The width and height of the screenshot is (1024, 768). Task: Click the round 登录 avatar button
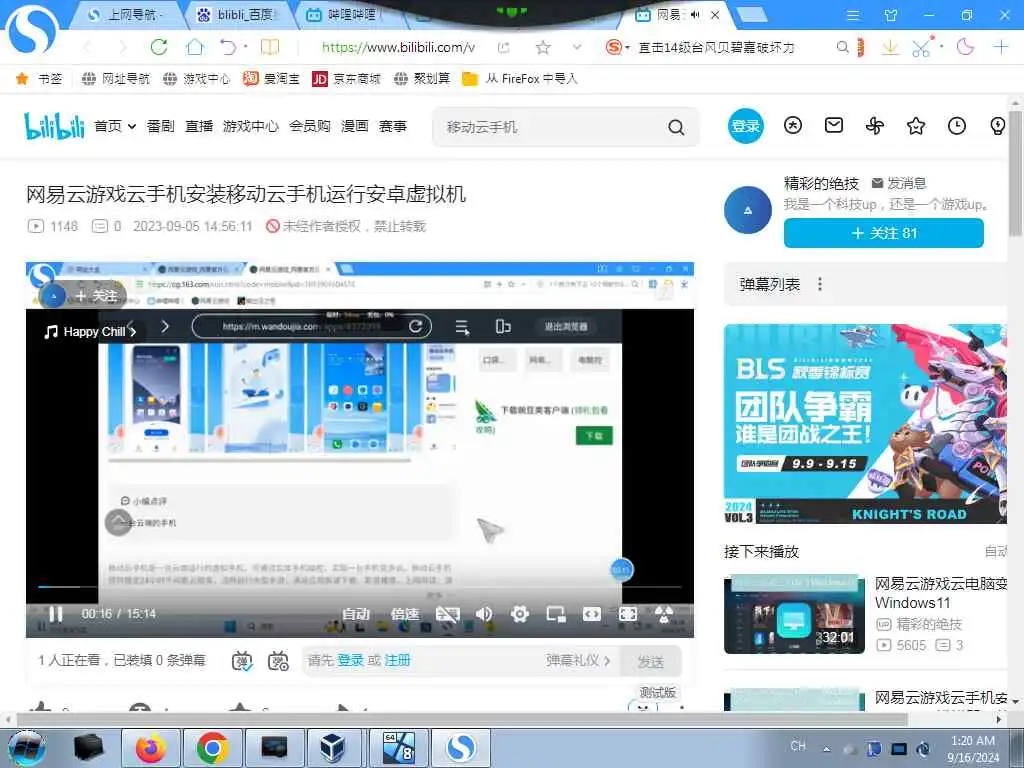click(745, 125)
